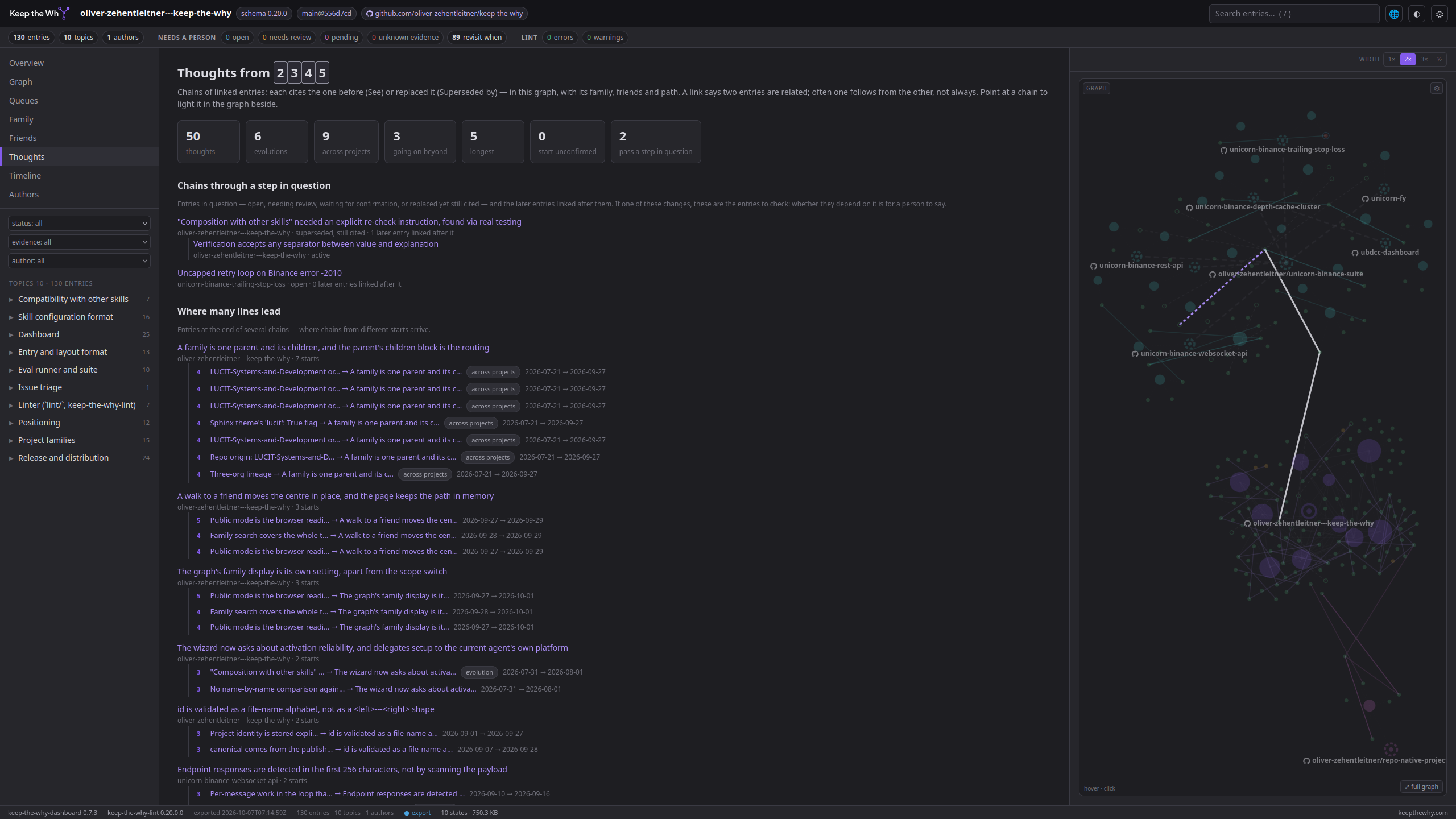Viewport: 1456px width, 819px height.
Task: Focus the Search entries field
Action: 1294,14
